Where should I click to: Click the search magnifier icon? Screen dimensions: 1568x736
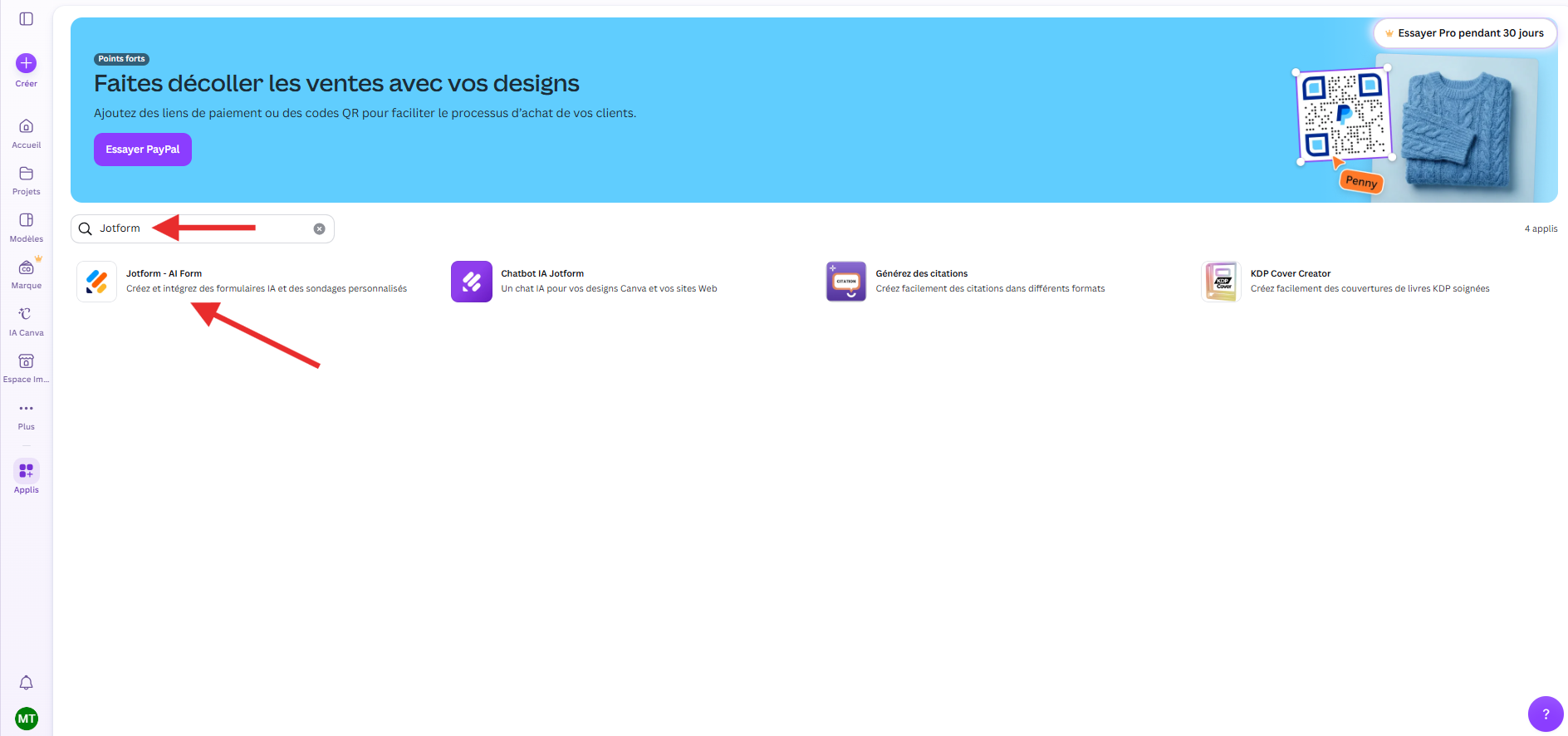[85, 228]
